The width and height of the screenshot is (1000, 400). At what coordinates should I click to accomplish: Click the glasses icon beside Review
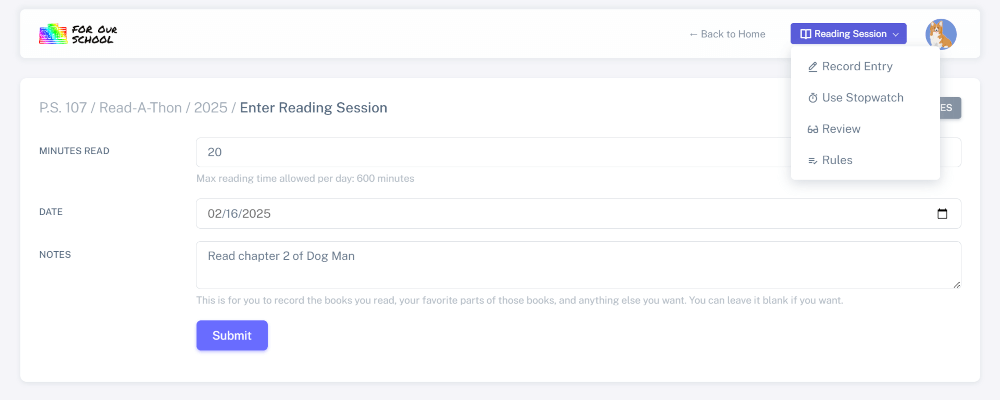[813, 129]
